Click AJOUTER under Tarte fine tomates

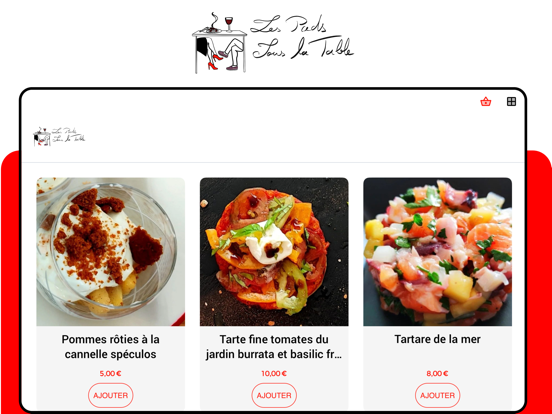click(274, 395)
